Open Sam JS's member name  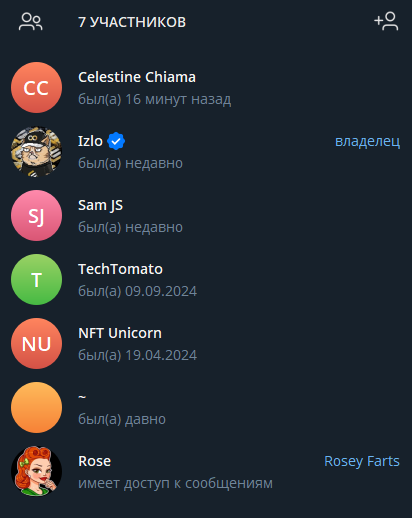(100, 205)
